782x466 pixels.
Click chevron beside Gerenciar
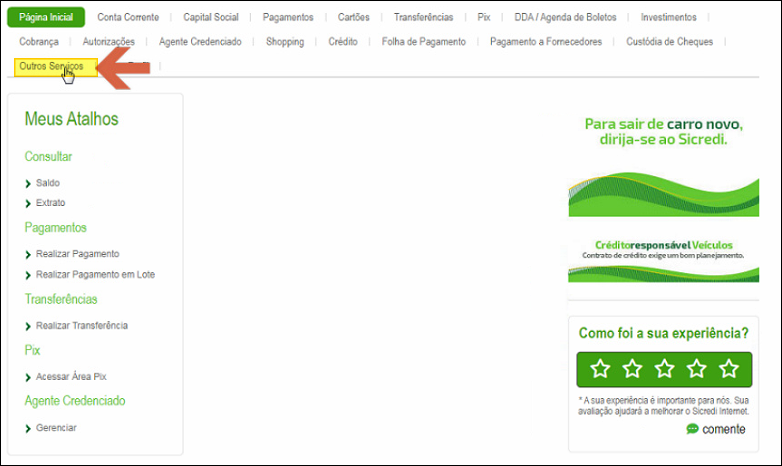28,428
